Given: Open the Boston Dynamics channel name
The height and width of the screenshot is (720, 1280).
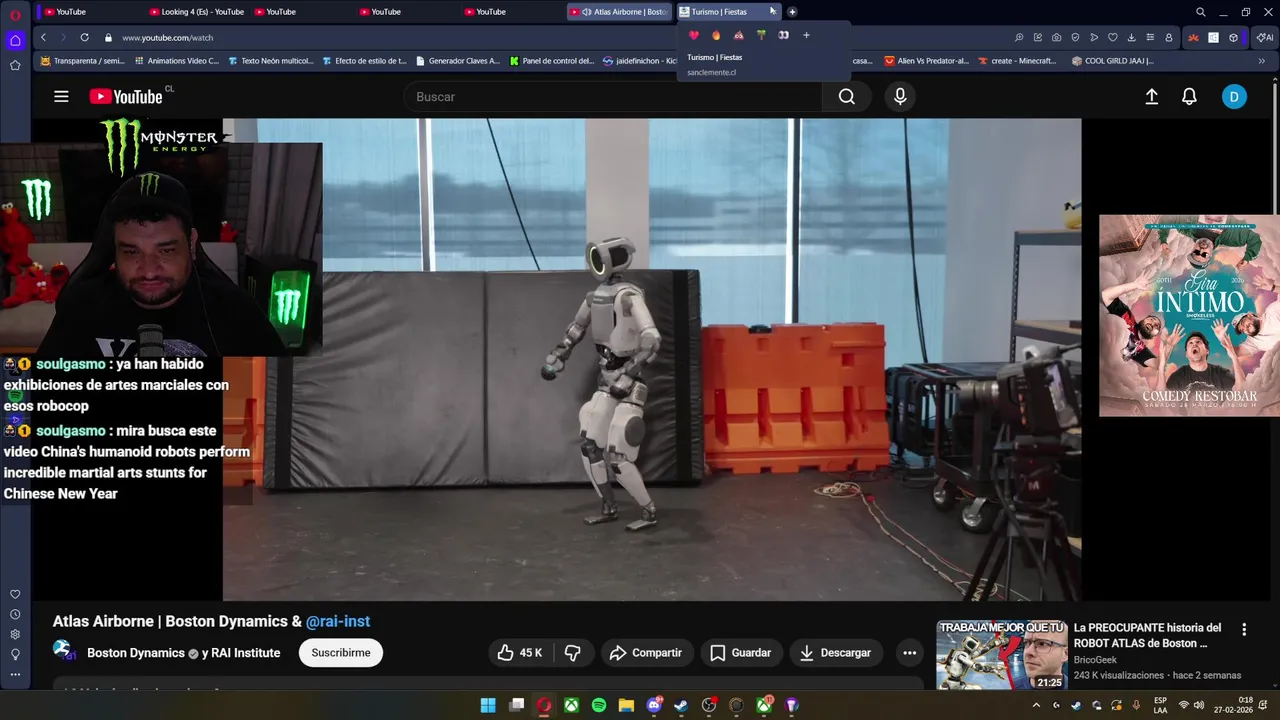Looking at the screenshot, I should [136, 653].
